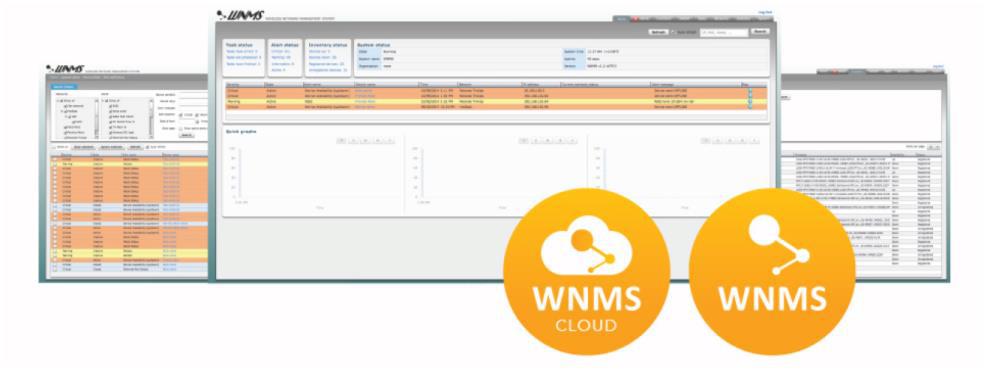The height and width of the screenshot is (370, 988).
Task: Expand the top node in the Networks tree
Action: [57, 101]
